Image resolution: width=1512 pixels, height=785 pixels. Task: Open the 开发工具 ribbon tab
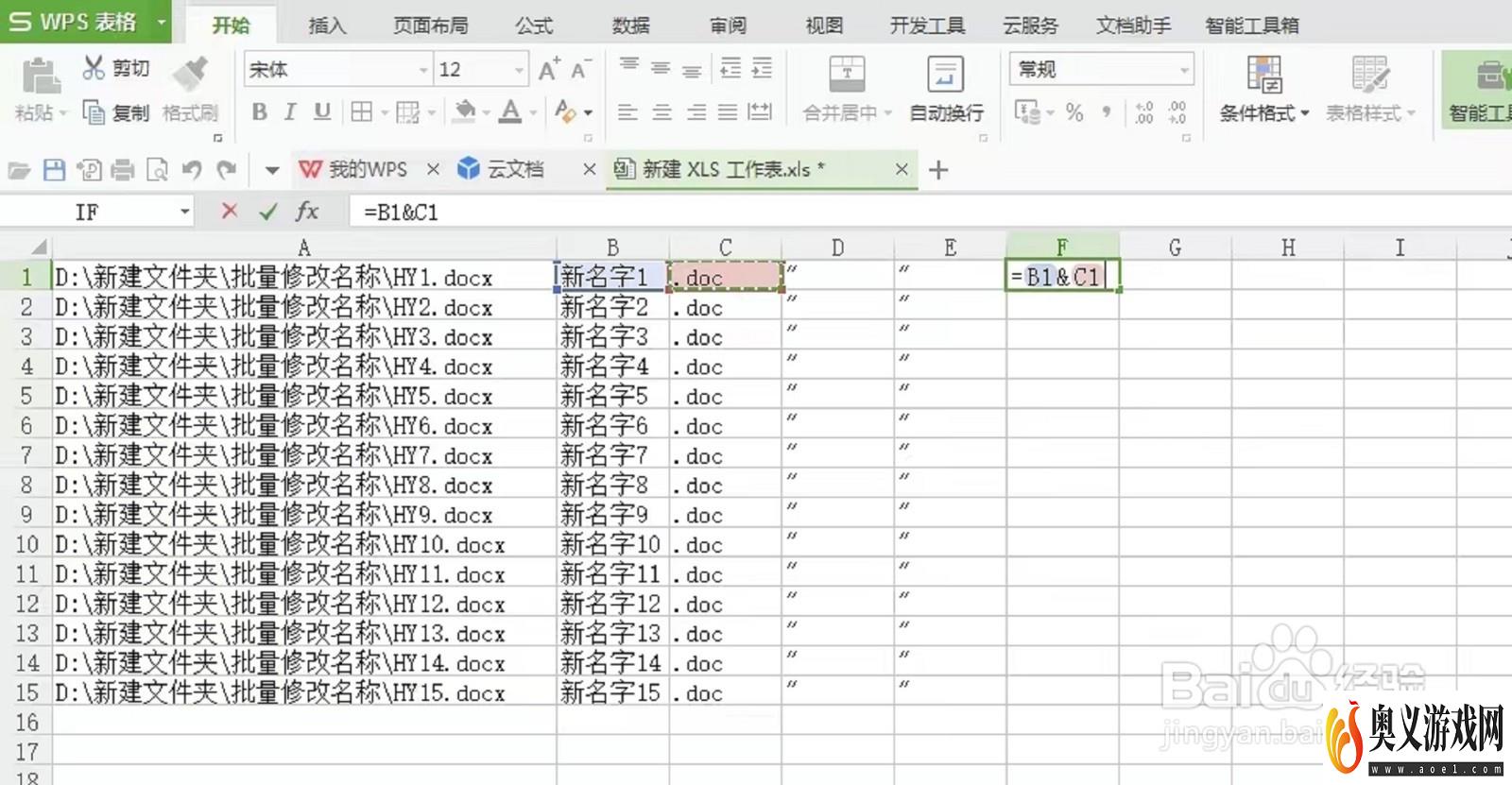coord(927,26)
